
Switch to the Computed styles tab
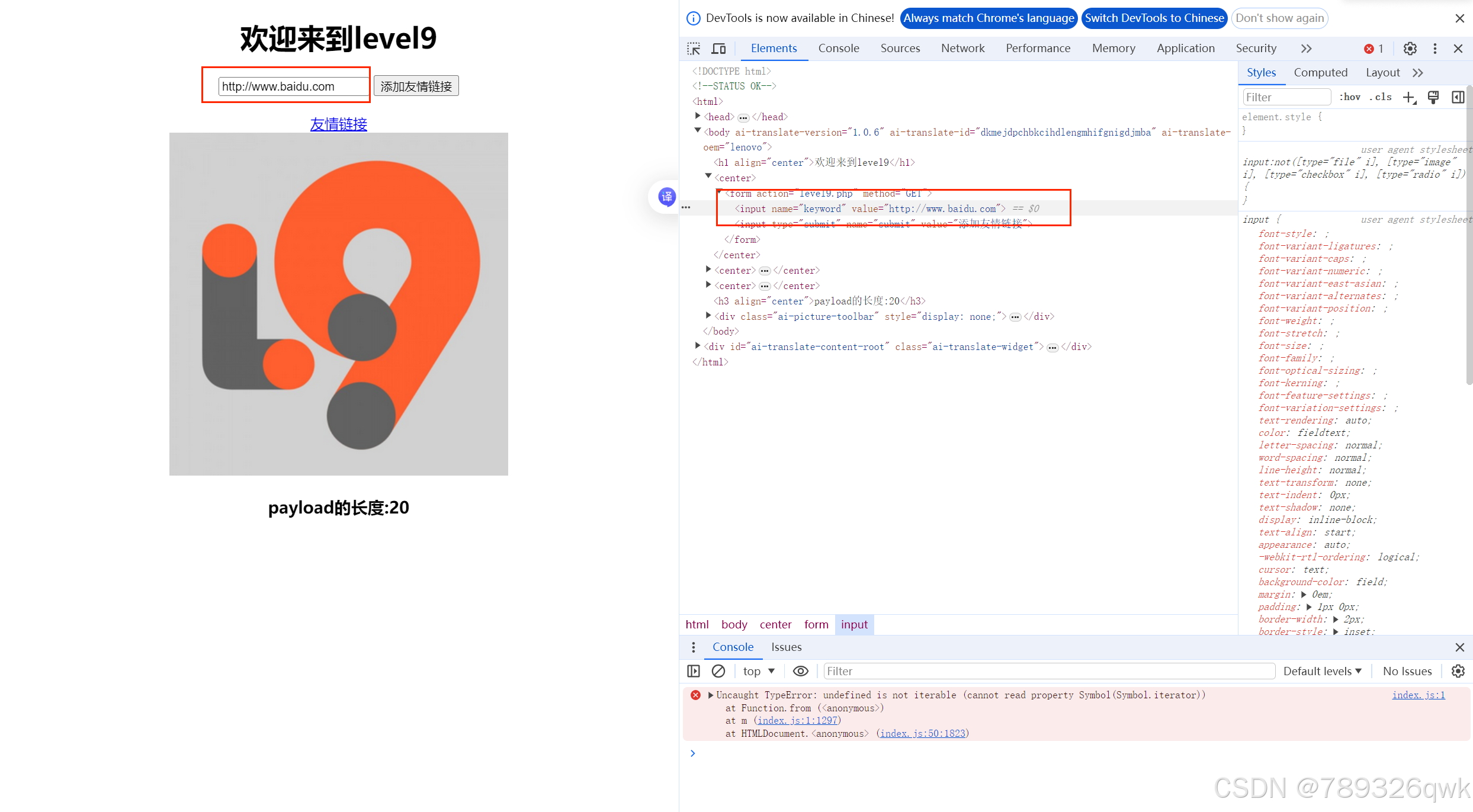point(1320,73)
